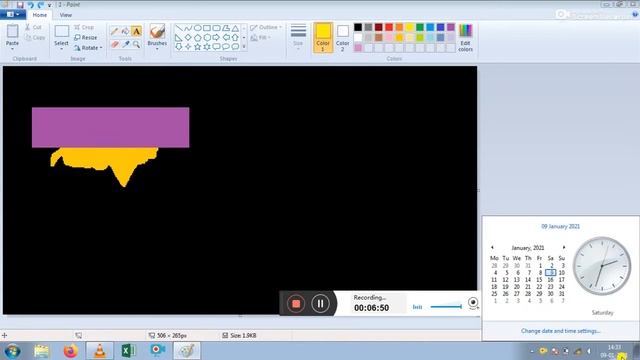
Task: Open the Edit colors dialog
Action: point(465,38)
